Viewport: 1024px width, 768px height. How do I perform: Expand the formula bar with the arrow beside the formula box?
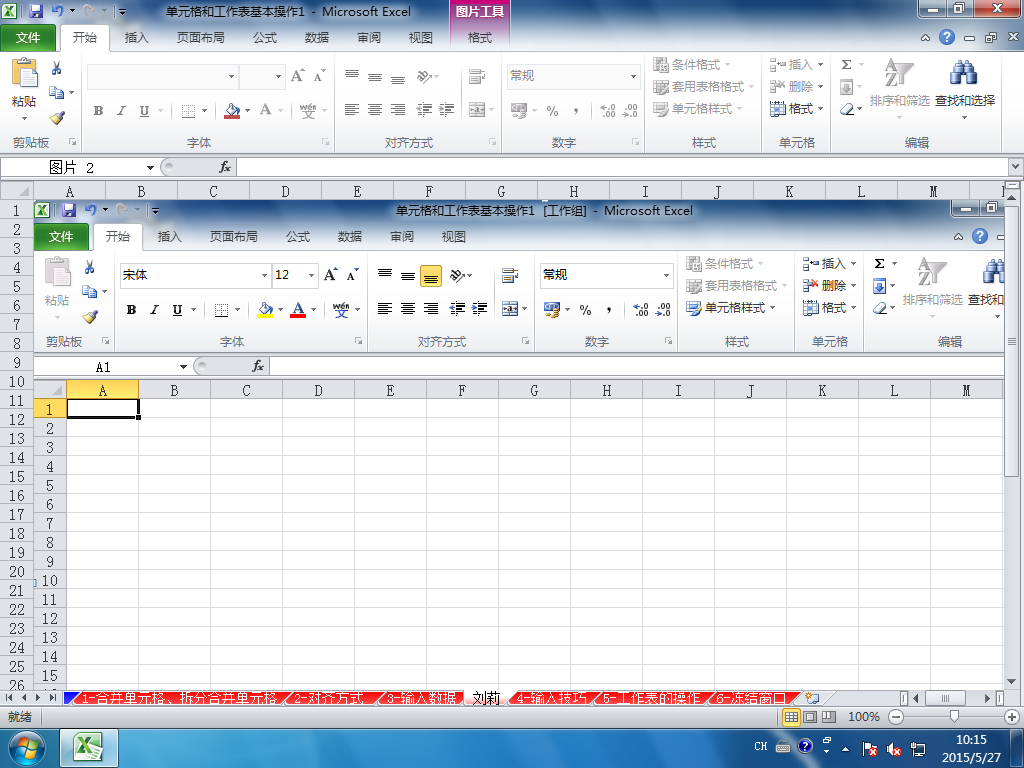(1016, 167)
